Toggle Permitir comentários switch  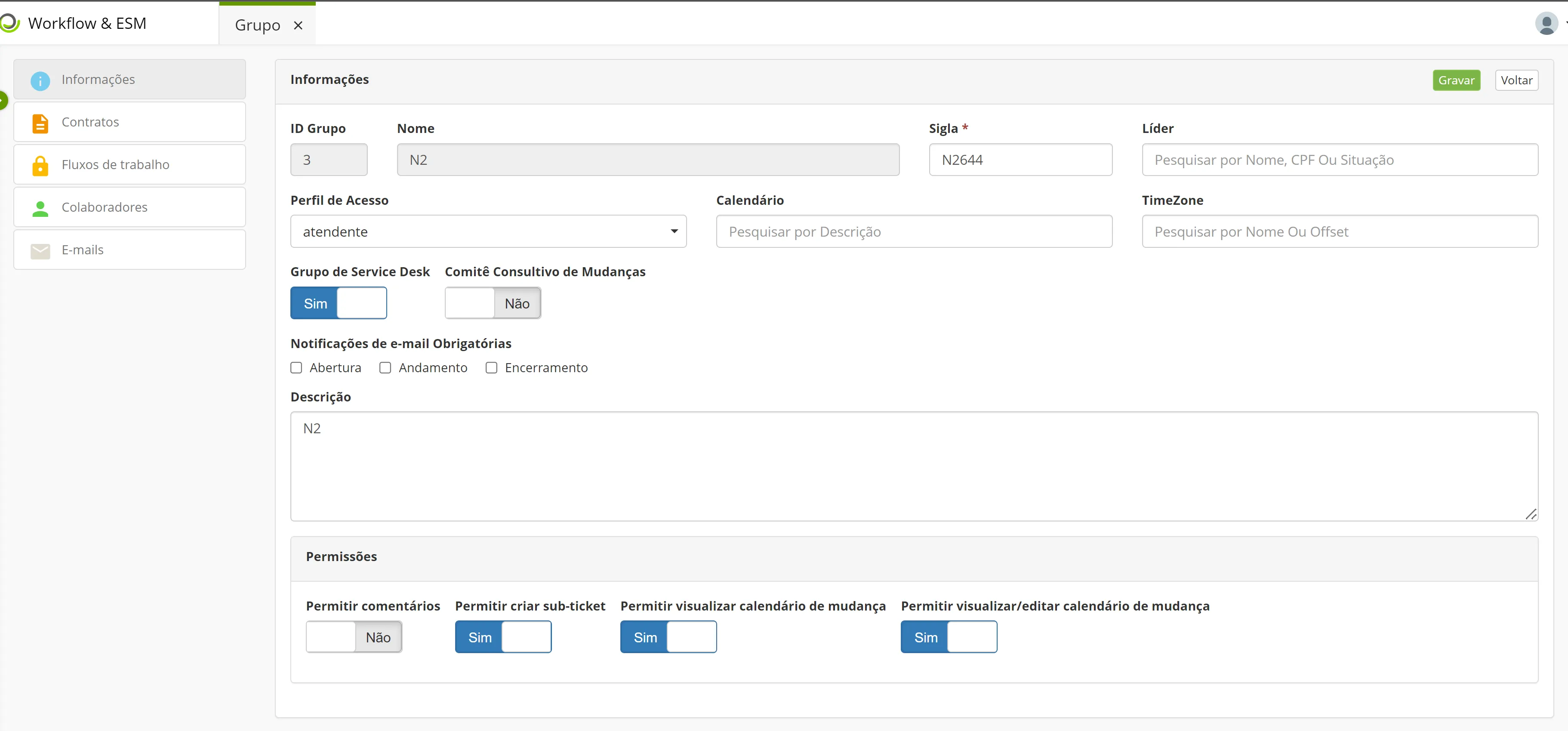(x=354, y=637)
